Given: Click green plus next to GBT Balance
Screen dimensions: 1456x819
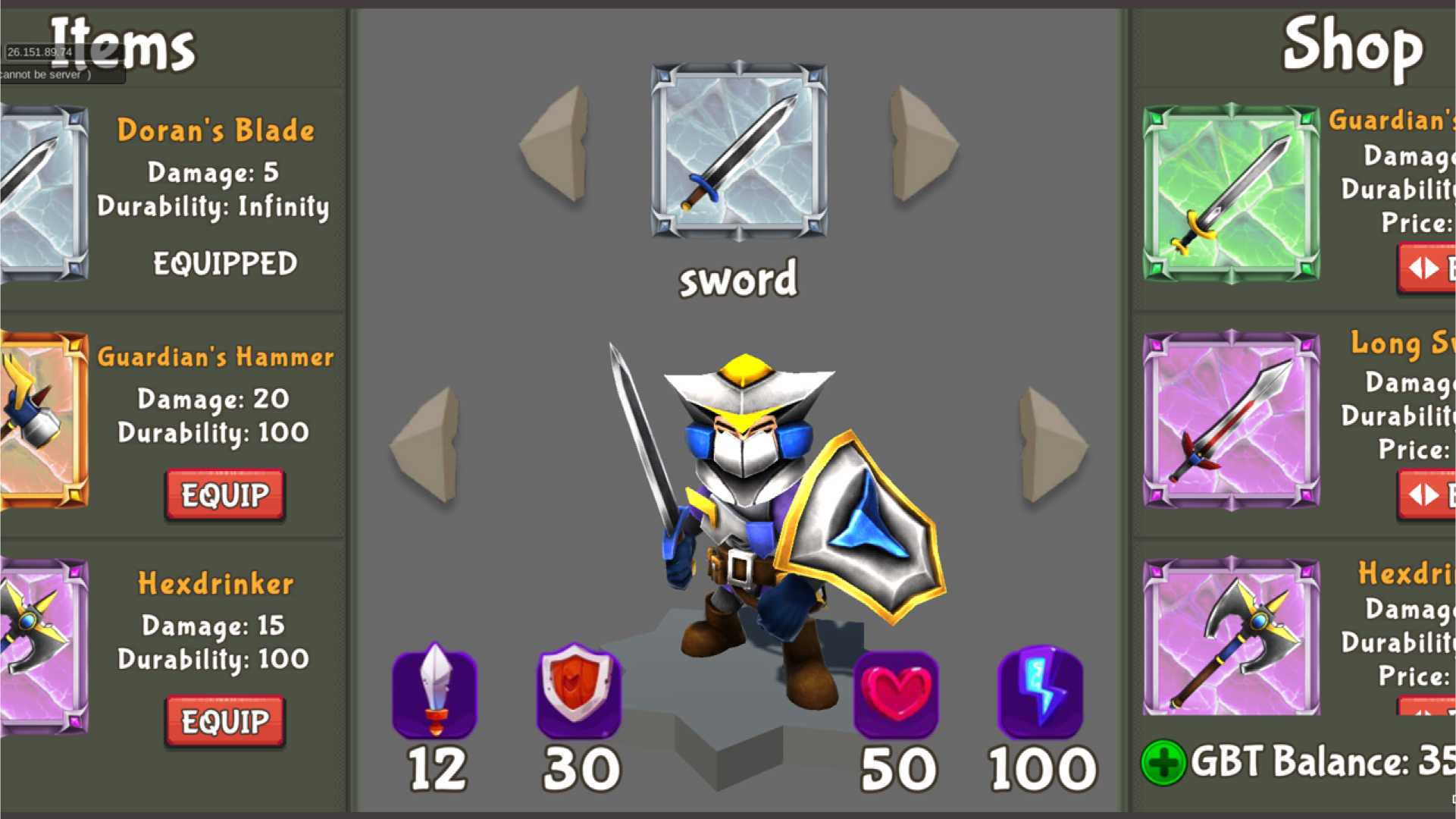Looking at the screenshot, I should (1163, 762).
